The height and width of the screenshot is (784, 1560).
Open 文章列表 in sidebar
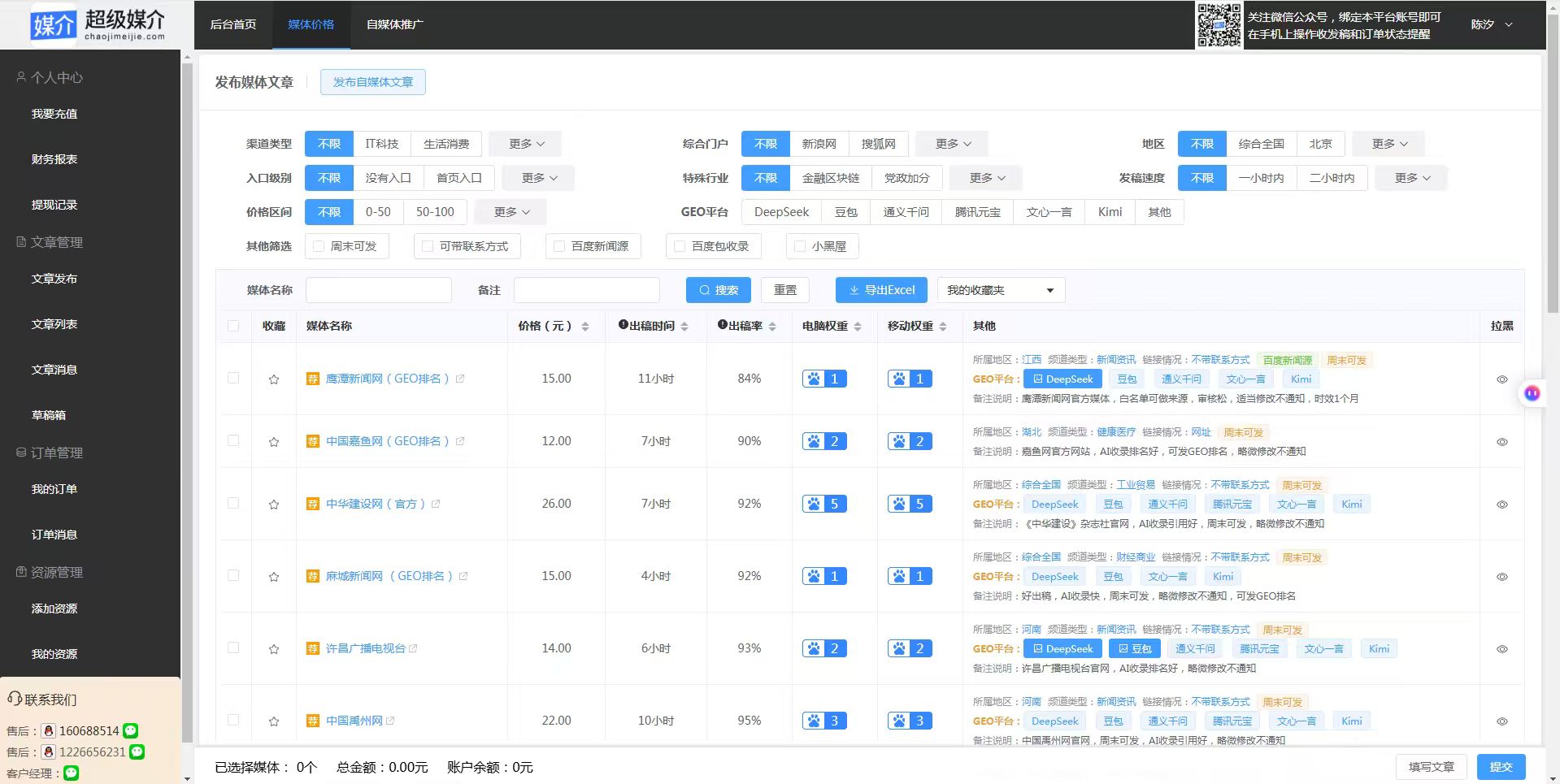(x=54, y=324)
